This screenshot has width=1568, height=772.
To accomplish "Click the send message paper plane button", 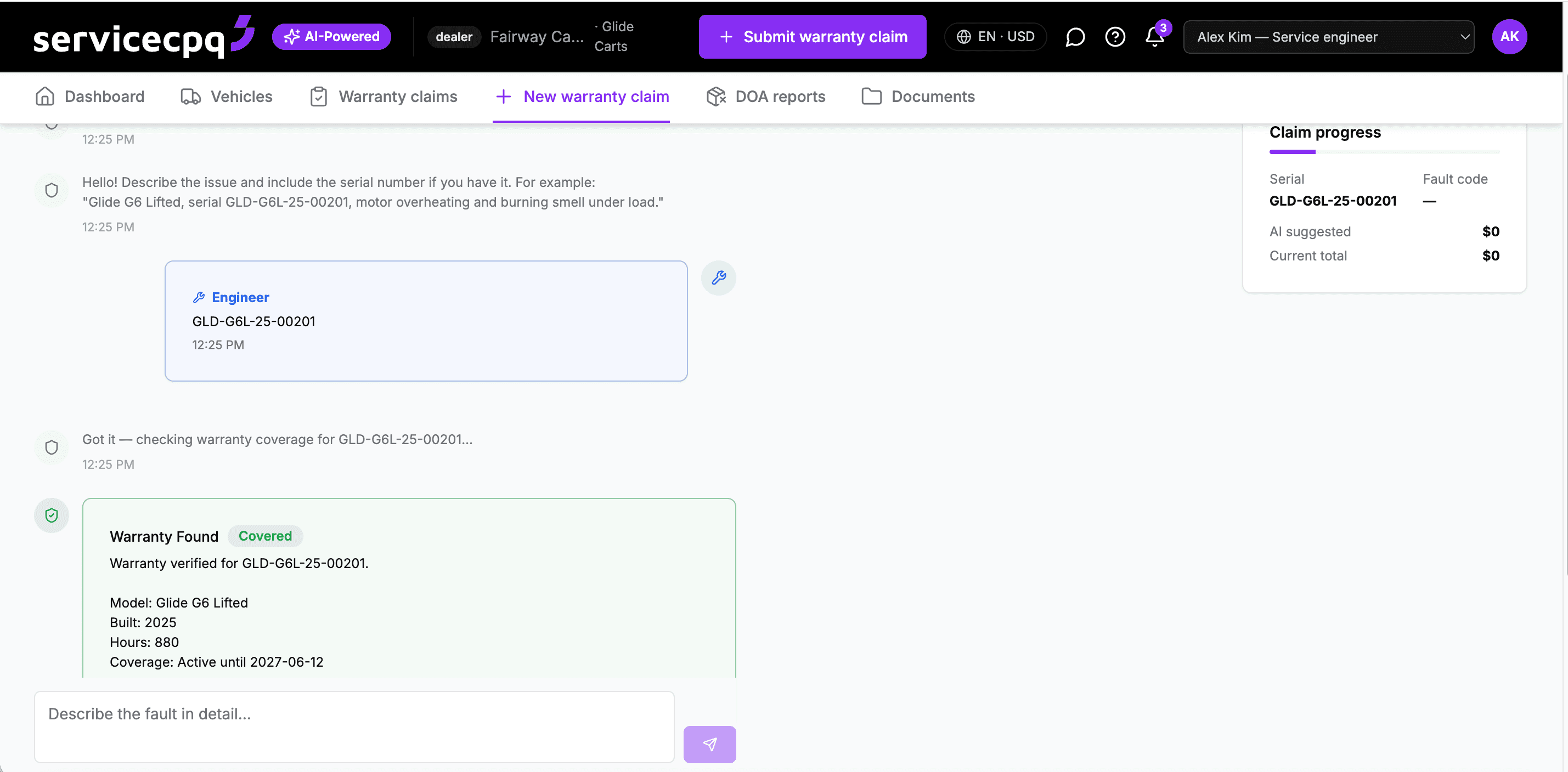I will tap(709, 743).
